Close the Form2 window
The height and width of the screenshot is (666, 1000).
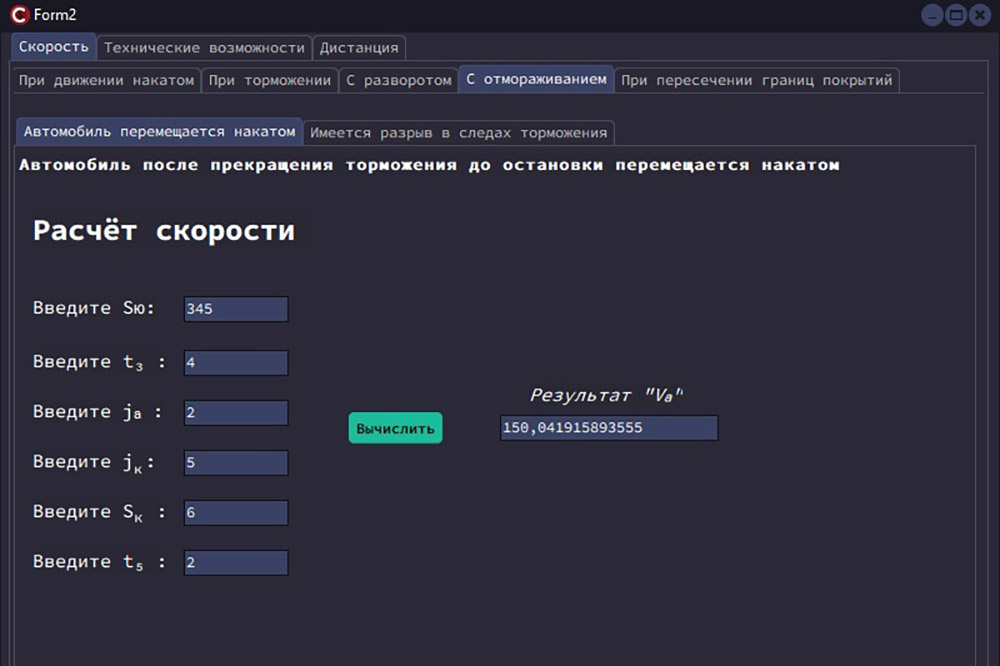click(x=980, y=15)
